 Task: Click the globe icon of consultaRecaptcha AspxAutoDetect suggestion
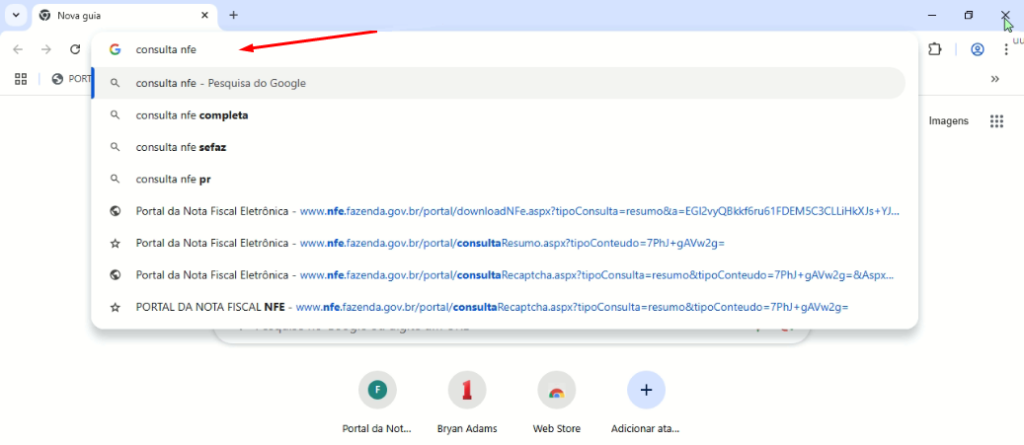click(x=115, y=275)
